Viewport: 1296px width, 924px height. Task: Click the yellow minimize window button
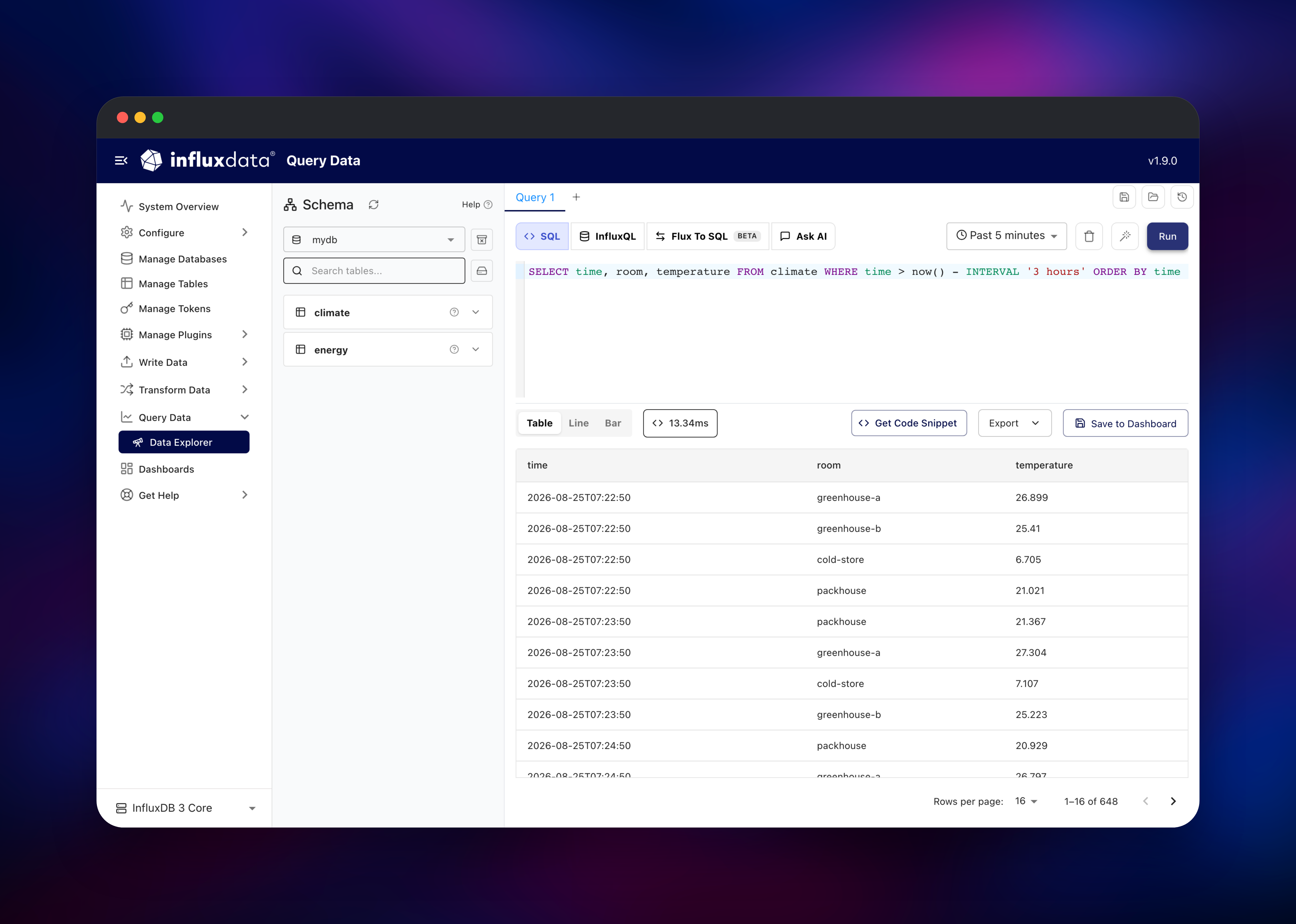[140, 118]
